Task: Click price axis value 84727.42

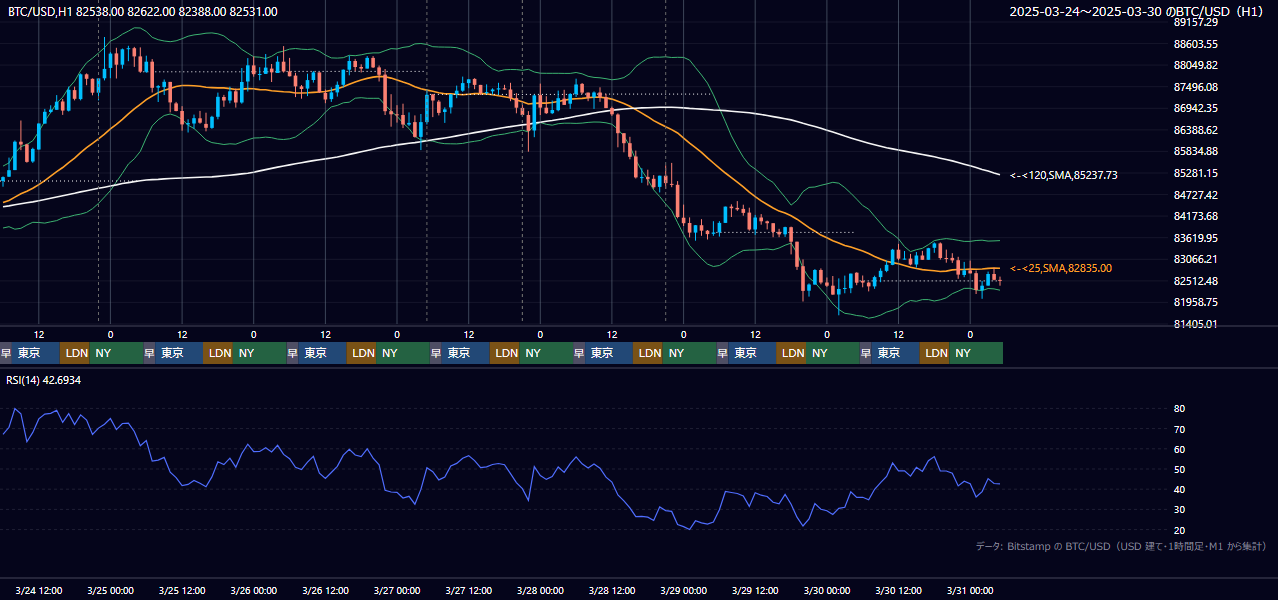Action: pyautogui.click(x=1196, y=195)
